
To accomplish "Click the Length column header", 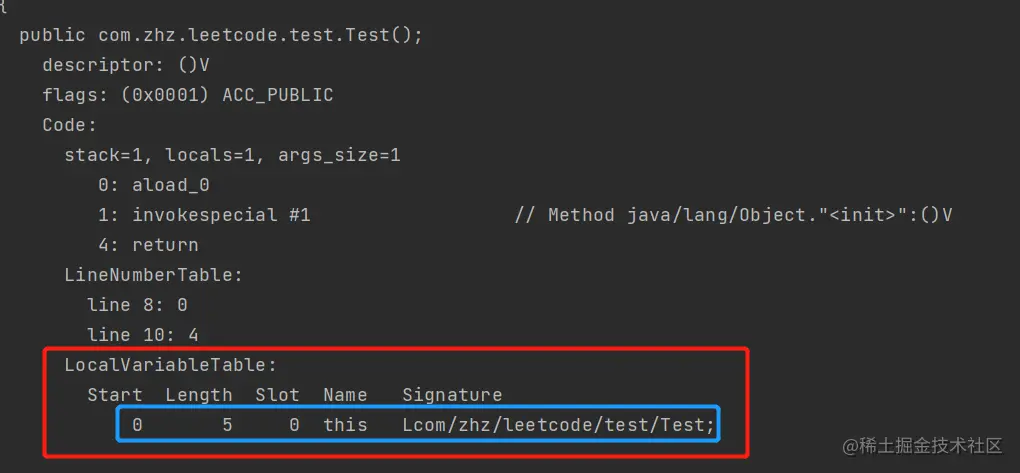I will tap(198, 395).
